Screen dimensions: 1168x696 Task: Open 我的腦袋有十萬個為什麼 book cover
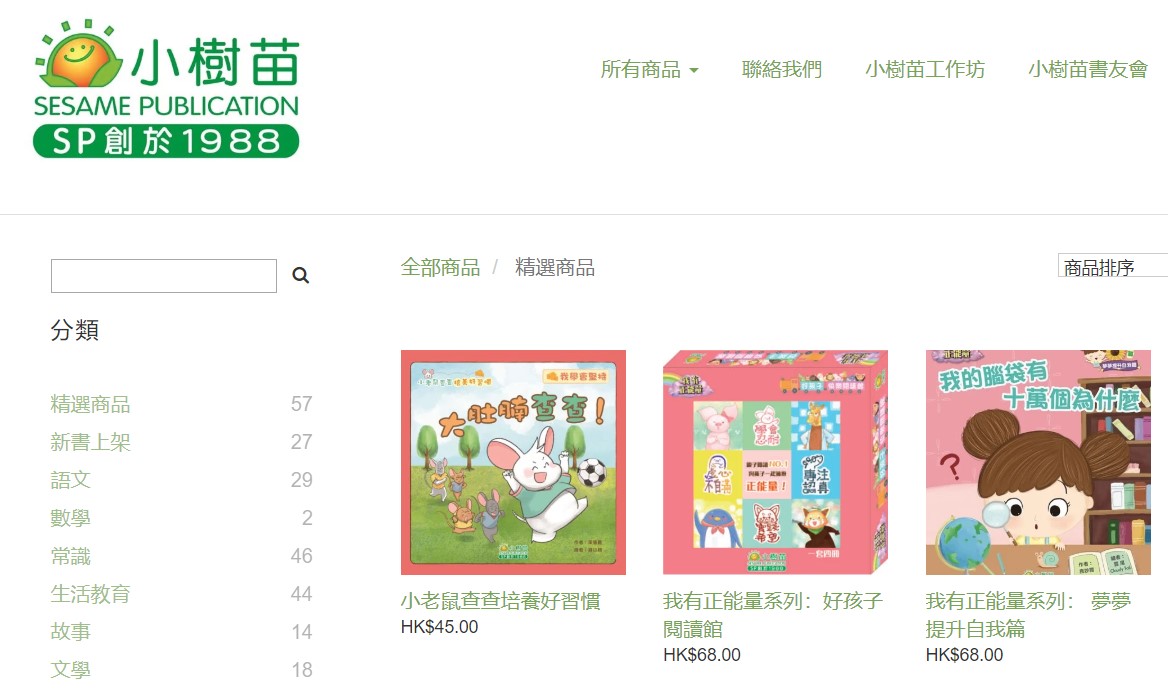(x=1038, y=463)
